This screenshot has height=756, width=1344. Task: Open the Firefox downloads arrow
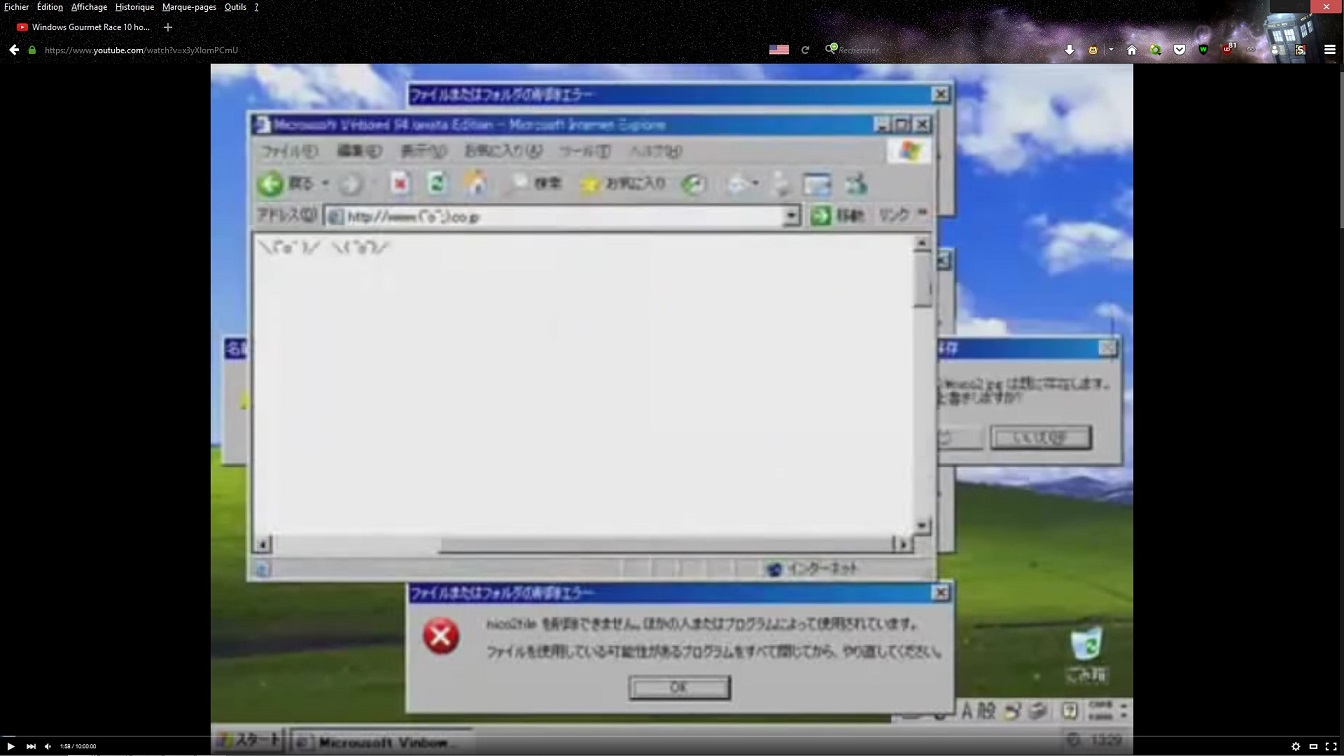[1069, 50]
